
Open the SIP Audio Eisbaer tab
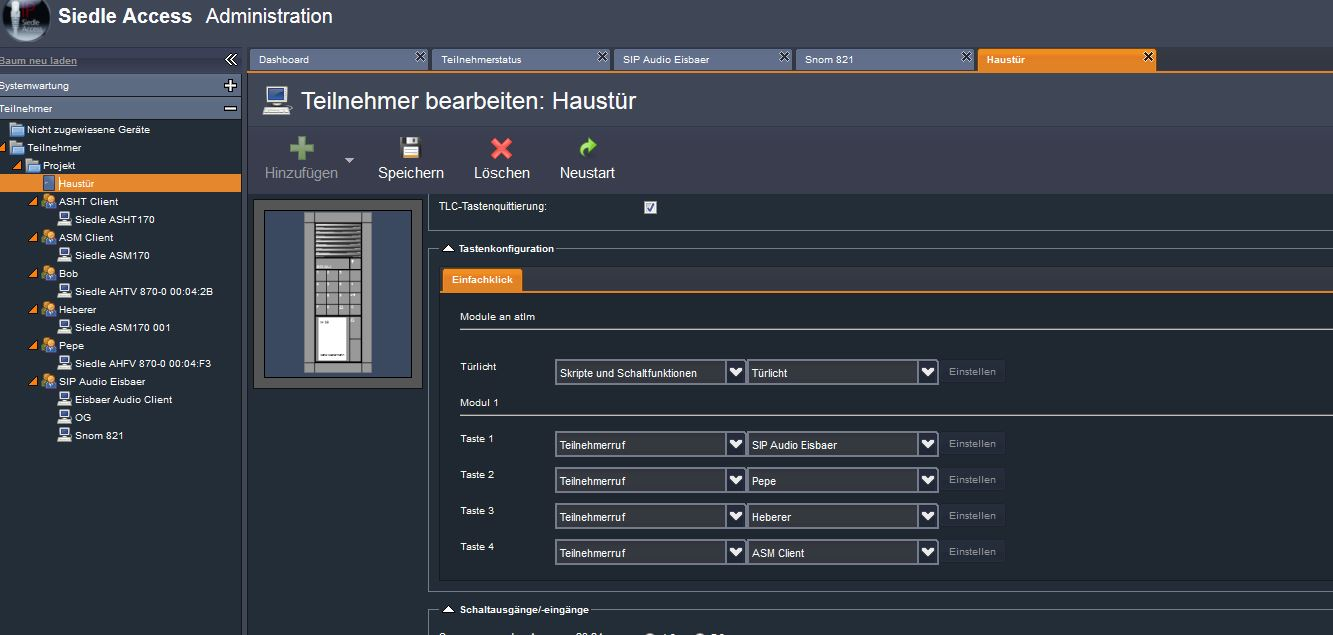(x=703, y=60)
